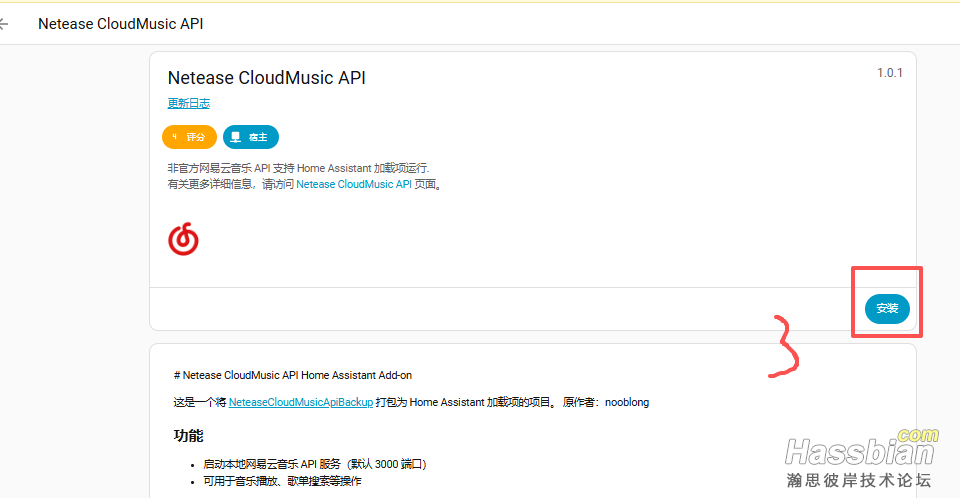The width and height of the screenshot is (960, 498).
Task: Click the author text 原作者：nooblong
Action: (606, 402)
